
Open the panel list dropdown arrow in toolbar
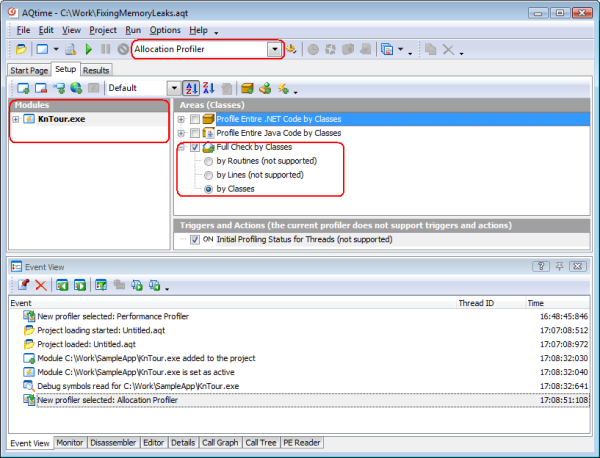click(x=401, y=49)
